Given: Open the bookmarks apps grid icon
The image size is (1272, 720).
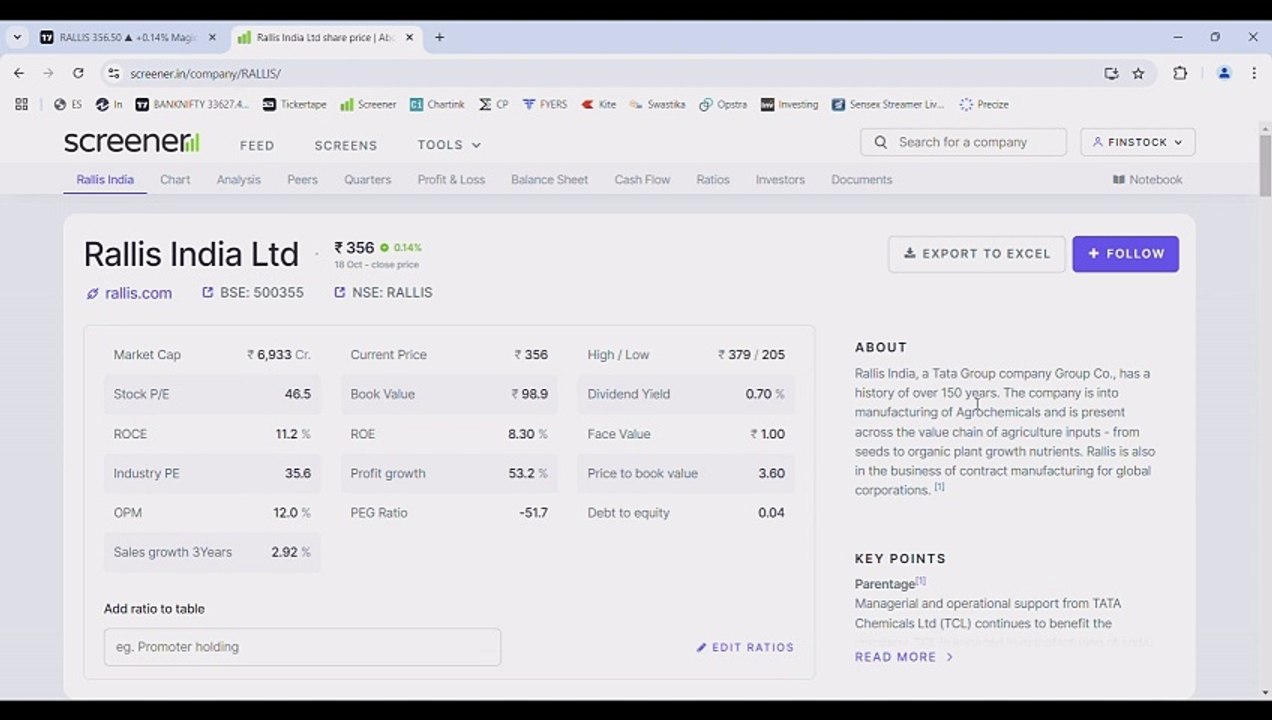Looking at the screenshot, I should pos(21,104).
